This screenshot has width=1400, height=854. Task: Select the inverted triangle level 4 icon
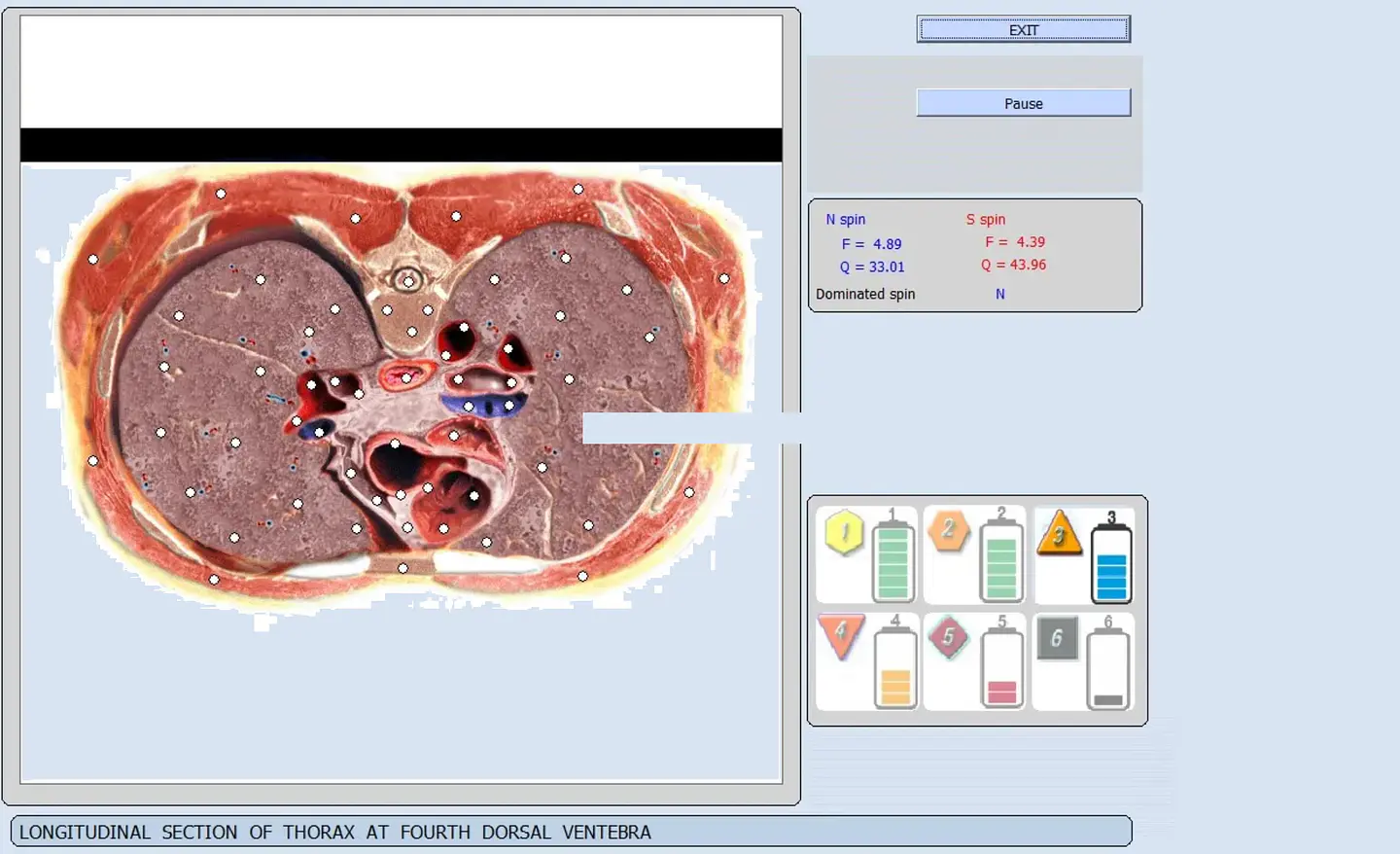(x=841, y=636)
